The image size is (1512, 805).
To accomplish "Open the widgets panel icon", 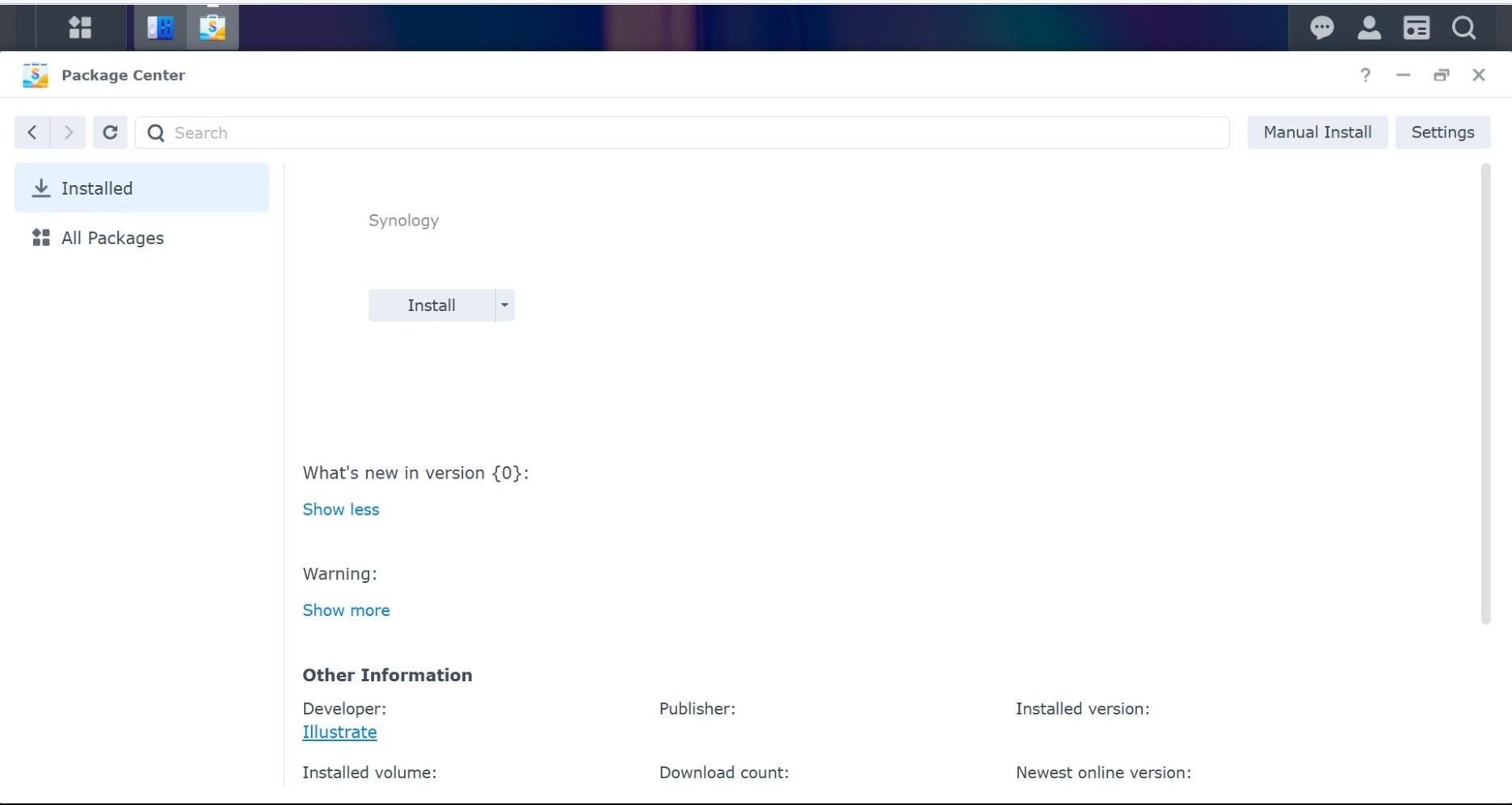I will [x=1417, y=28].
